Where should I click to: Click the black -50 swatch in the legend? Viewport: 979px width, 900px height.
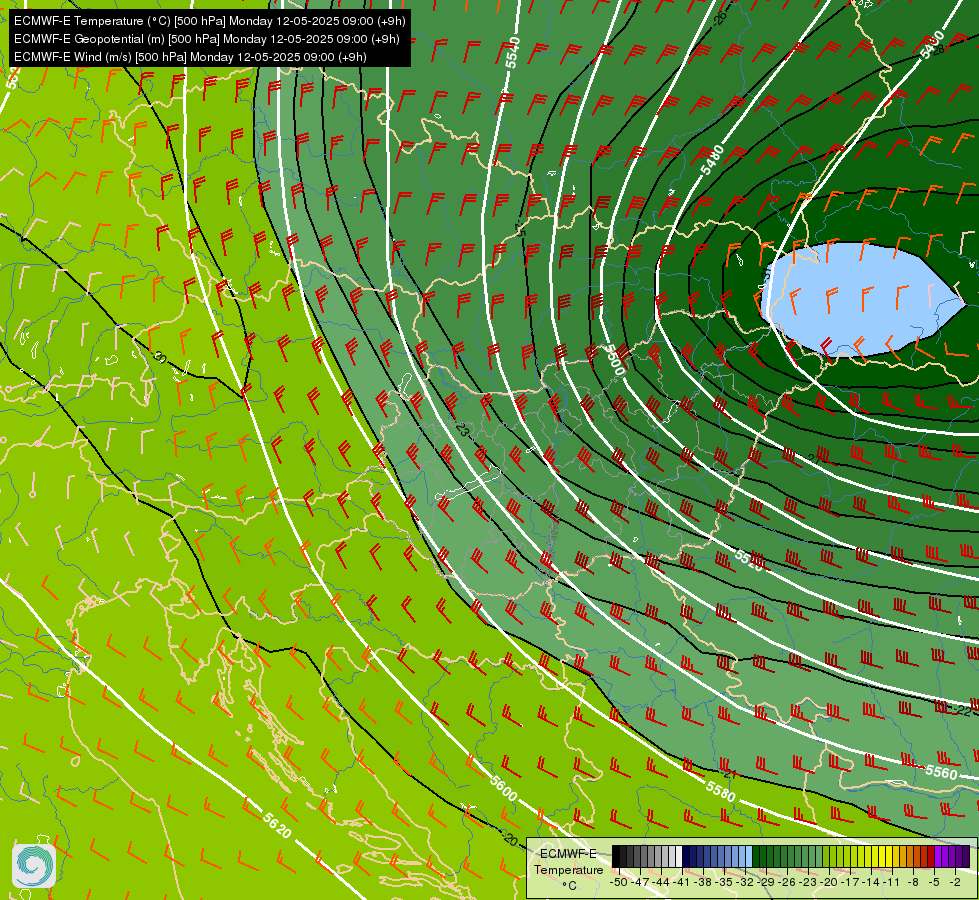point(616,856)
